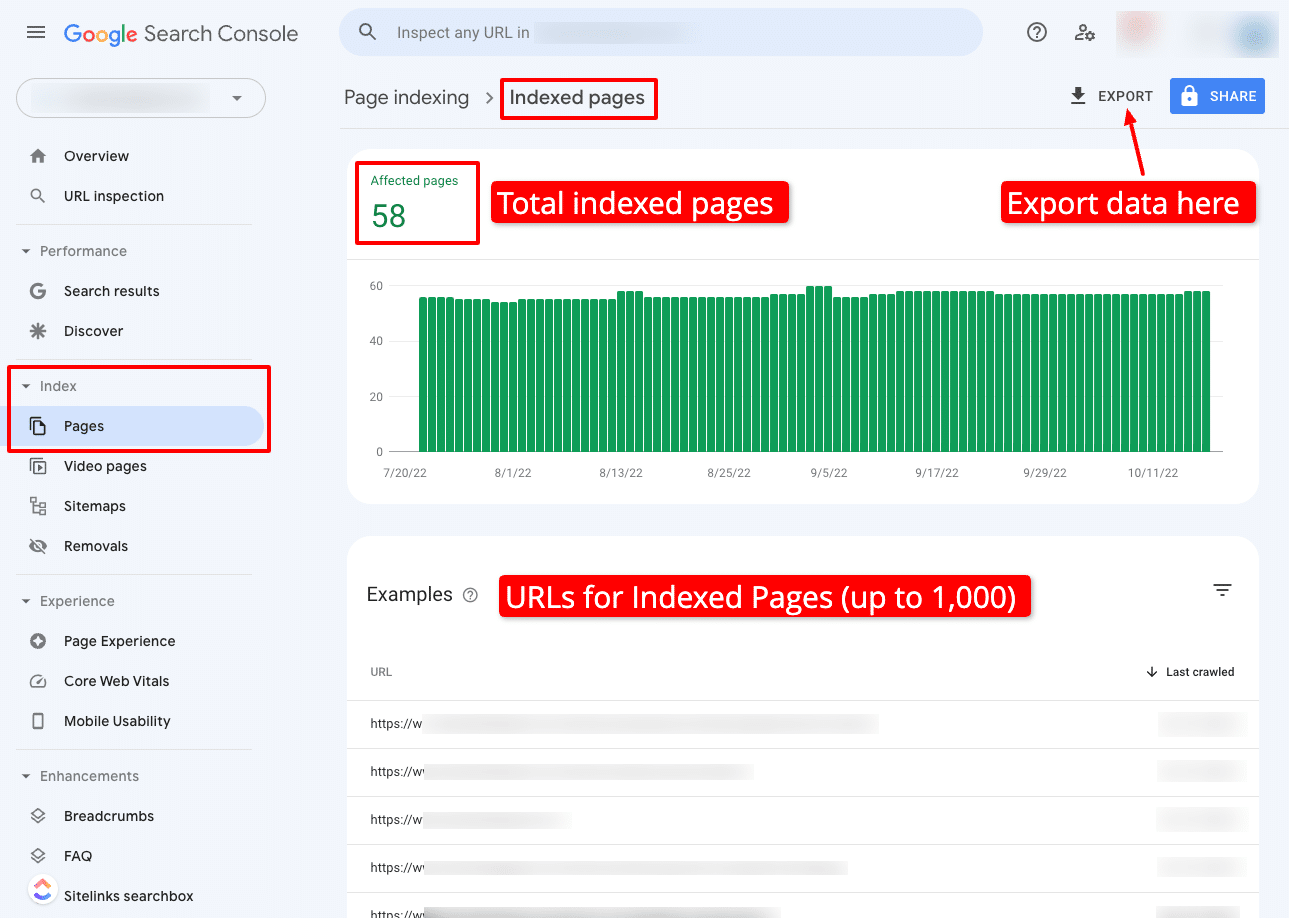Click the Sitemaps tree icon
This screenshot has width=1289, height=918.
click(38, 506)
